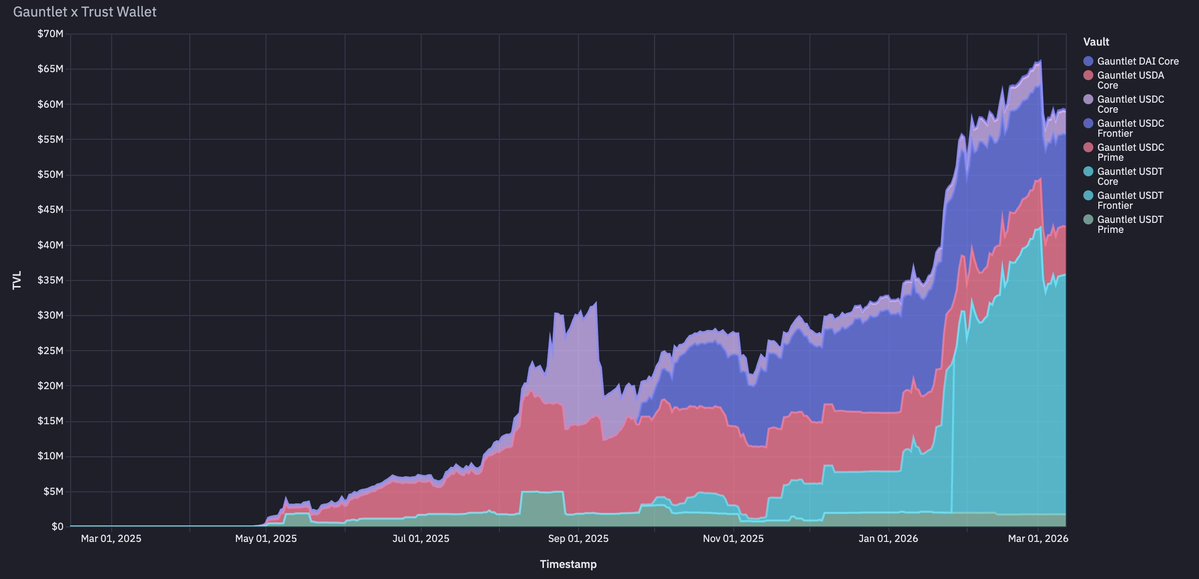Image resolution: width=1199 pixels, height=579 pixels.
Task: Click the $70M y-axis label
Action: 50,34
